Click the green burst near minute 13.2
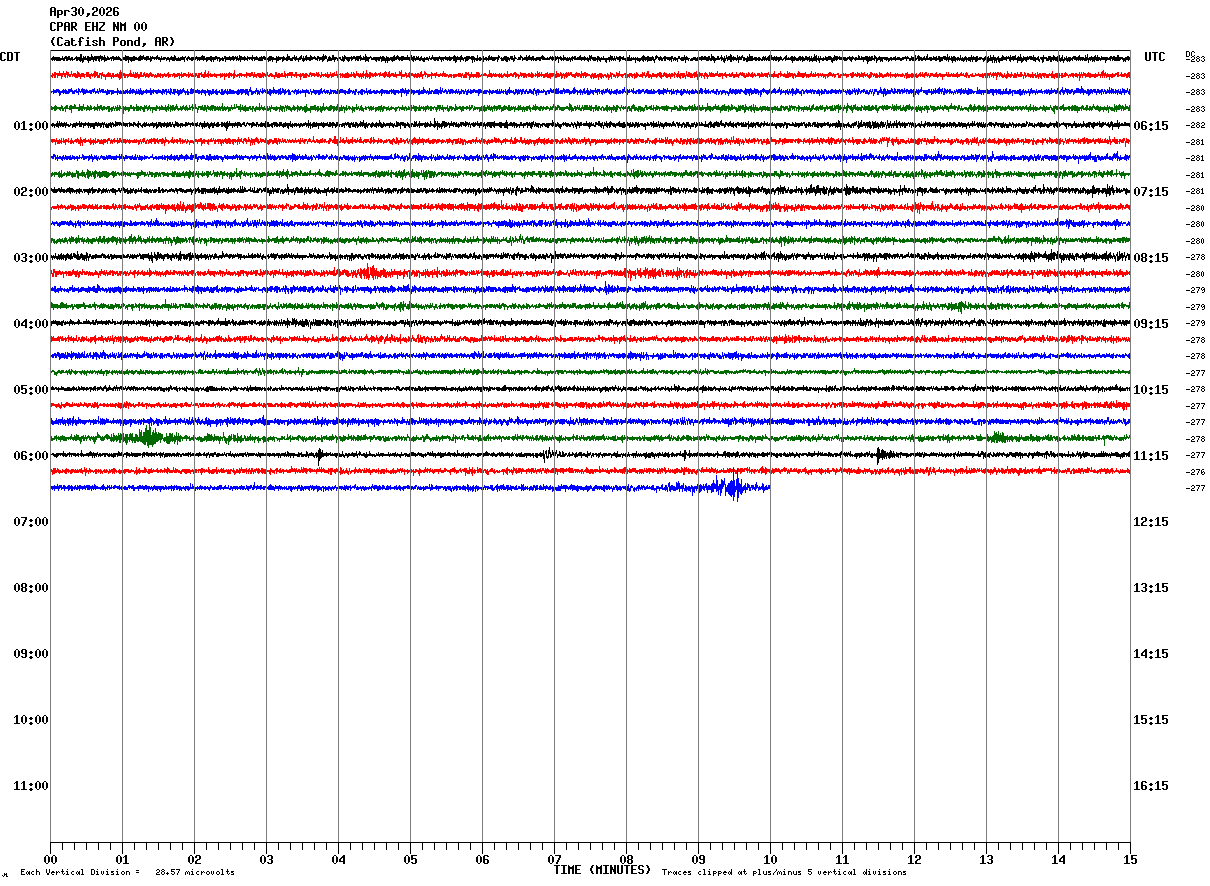Screen dimensions: 1210x886 point(997,438)
